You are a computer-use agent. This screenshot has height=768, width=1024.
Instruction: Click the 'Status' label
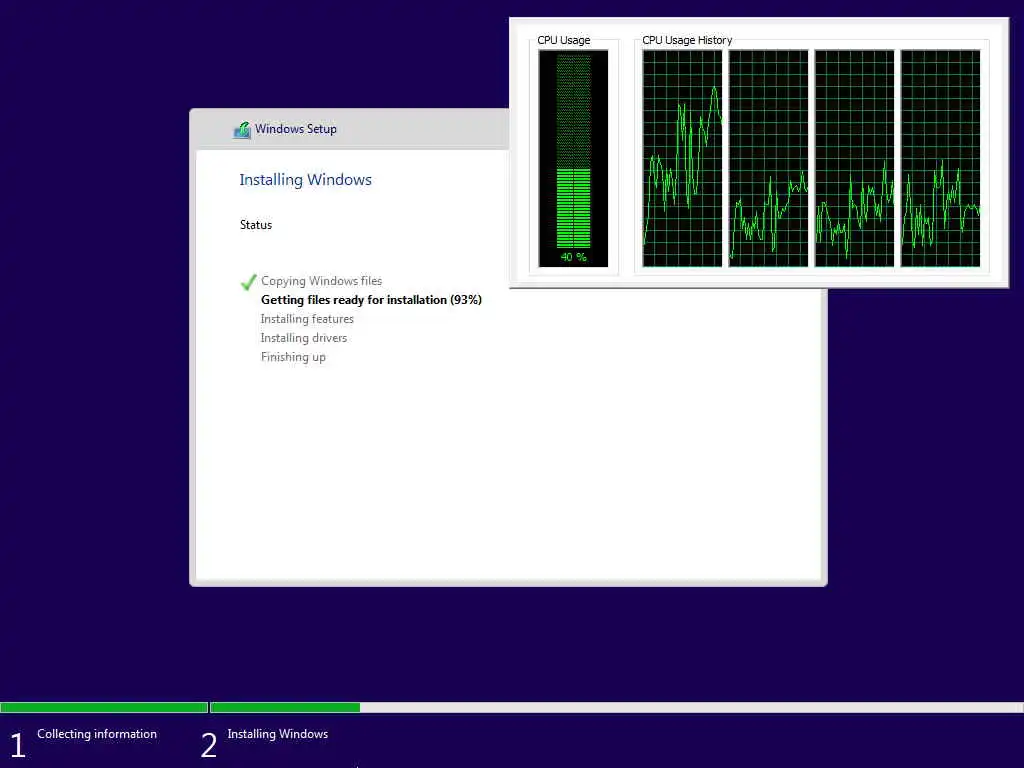255,225
